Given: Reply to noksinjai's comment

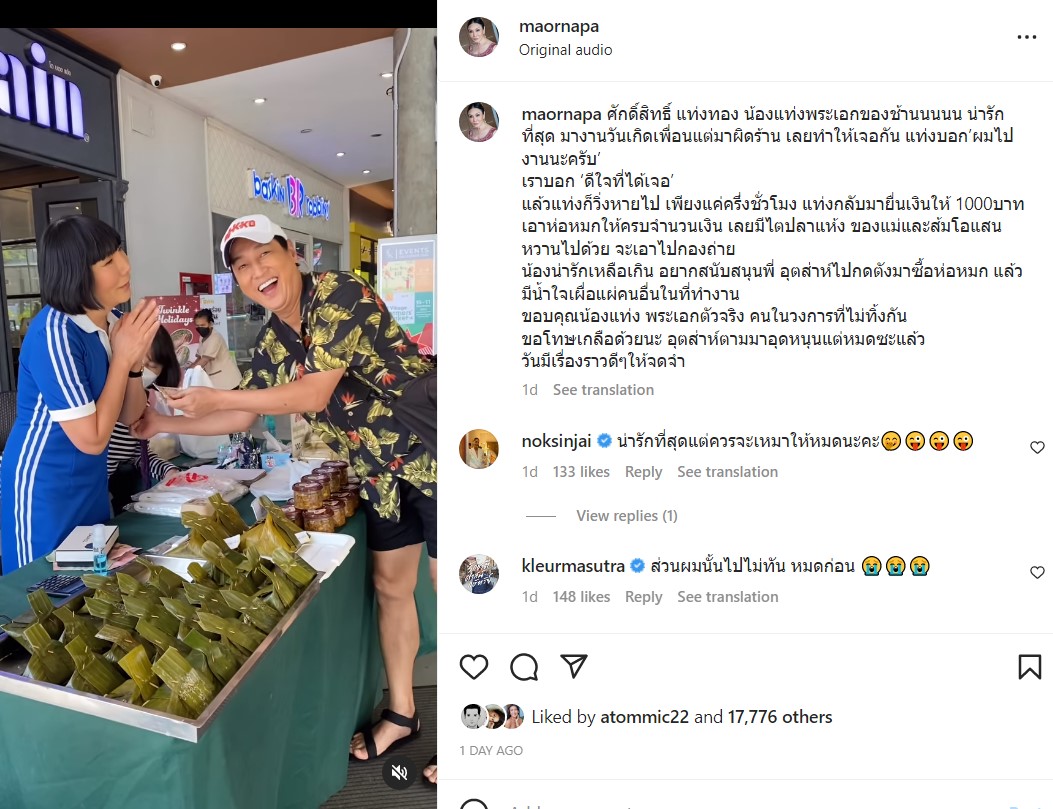Looking at the screenshot, I should (643, 472).
